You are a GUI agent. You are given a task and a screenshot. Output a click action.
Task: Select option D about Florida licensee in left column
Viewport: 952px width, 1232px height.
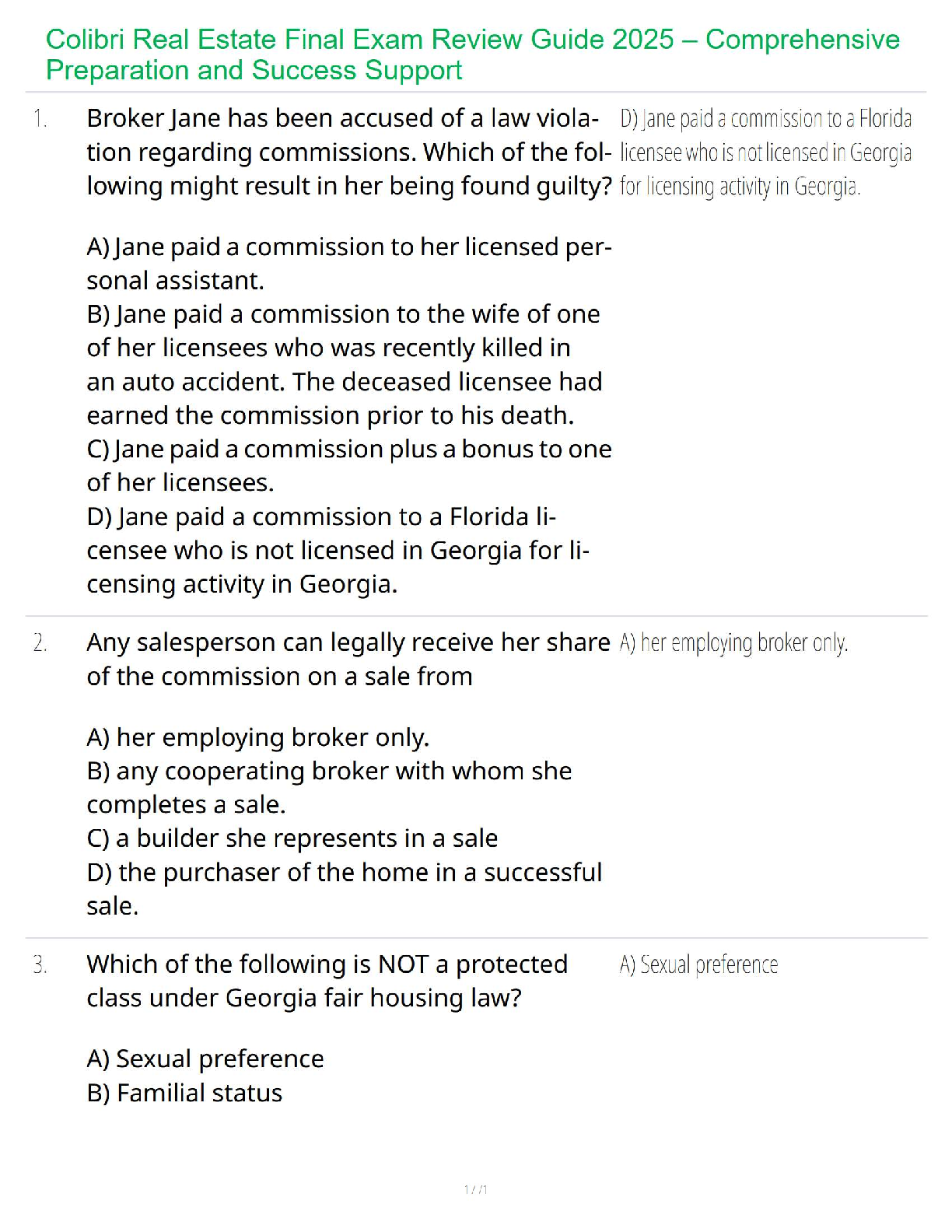(338, 551)
